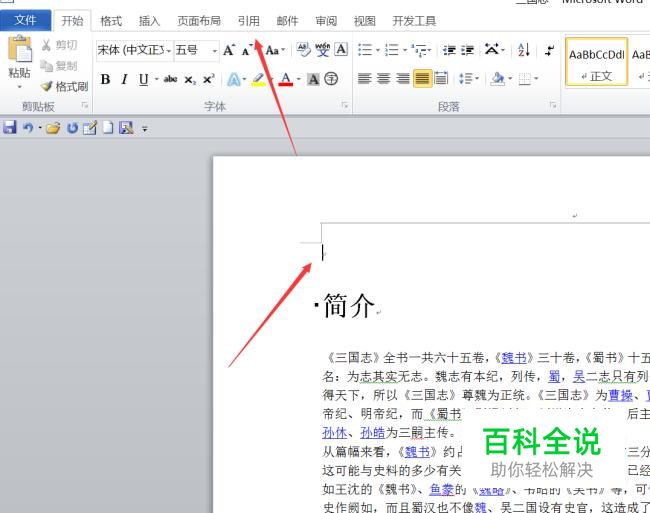Toggle Show/Hide paragraph marks

click(x=549, y=50)
